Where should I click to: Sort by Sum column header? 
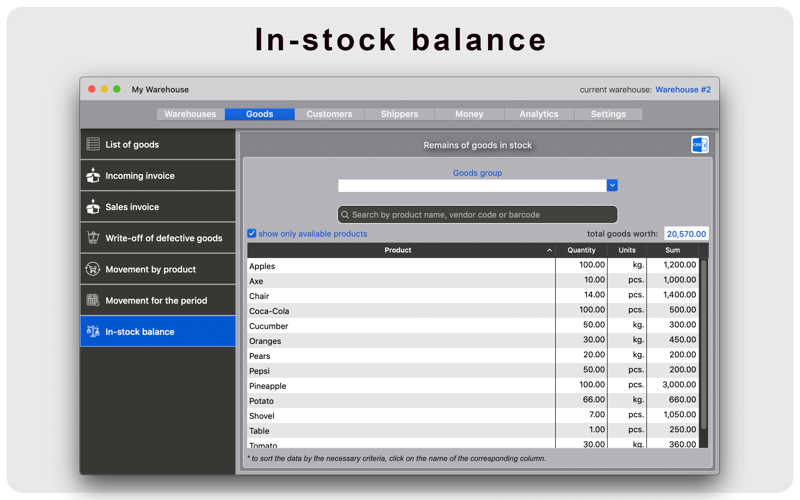click(672, 250)
